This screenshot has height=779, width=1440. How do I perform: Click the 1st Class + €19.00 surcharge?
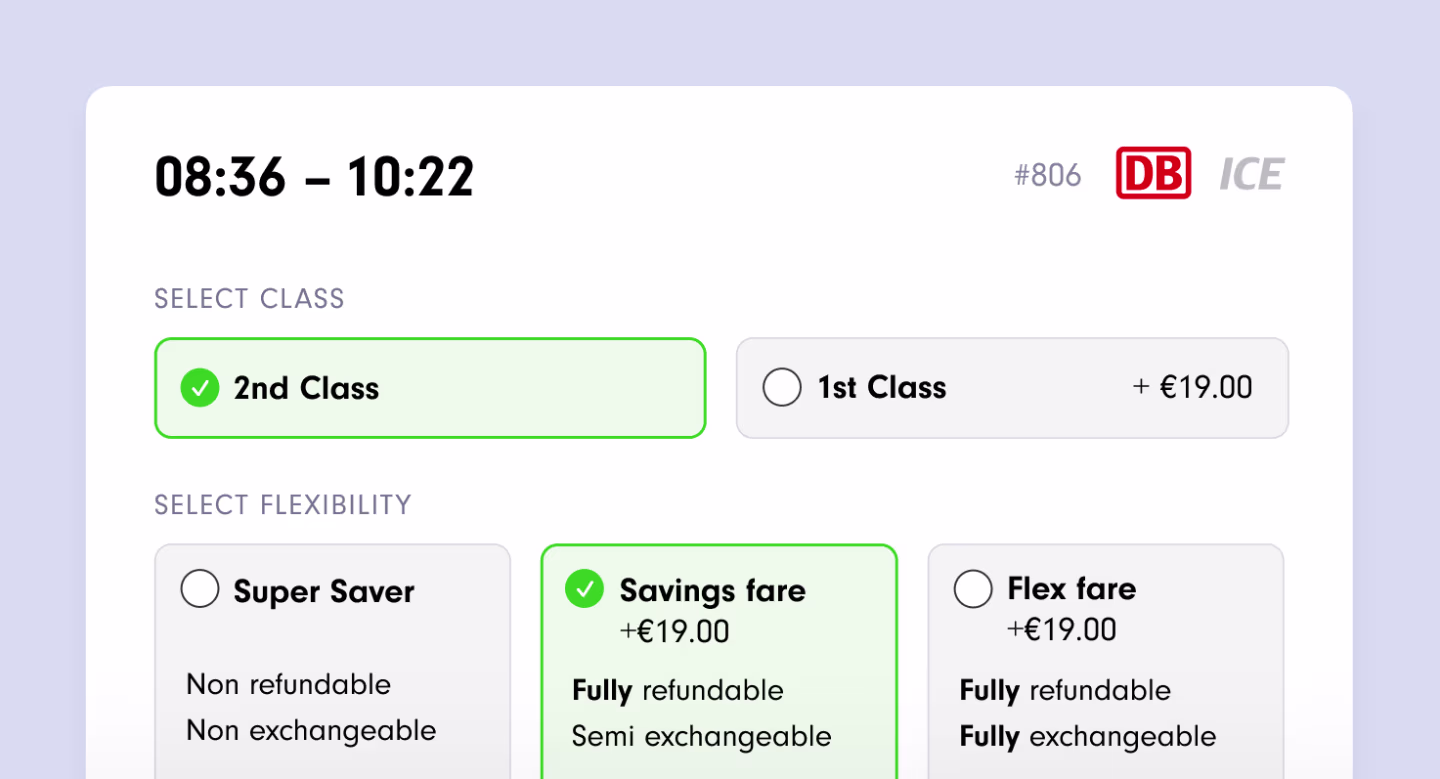(1192, 388)
